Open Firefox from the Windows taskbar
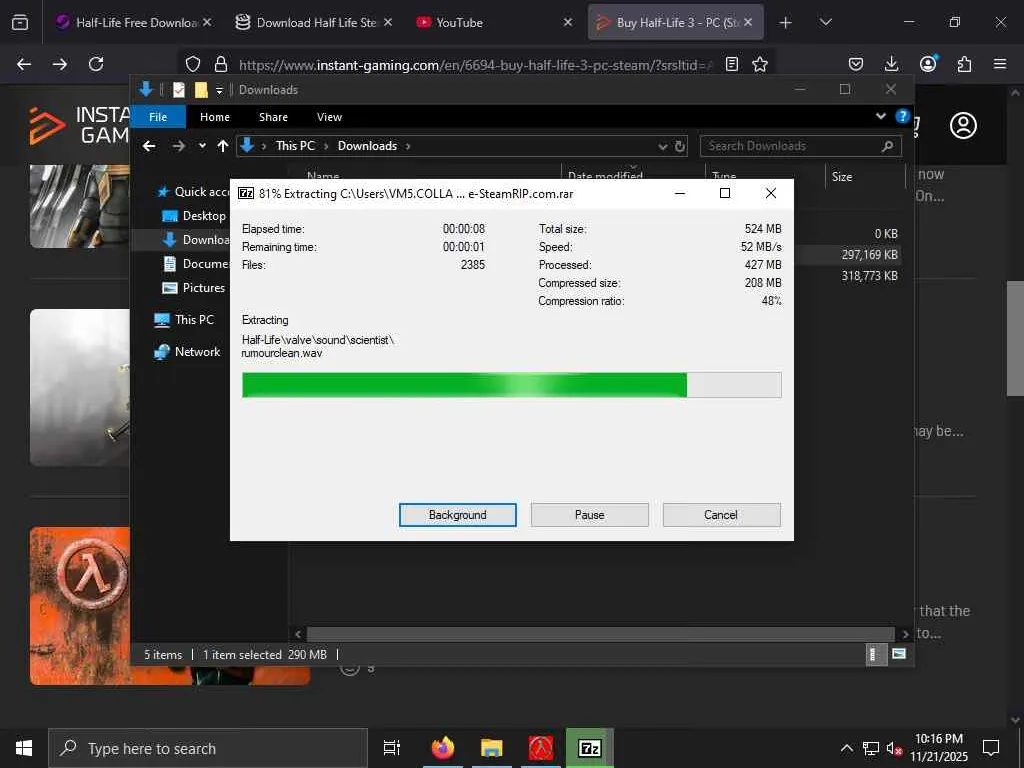The image size is (1024, 768). (x=443, y=748)
